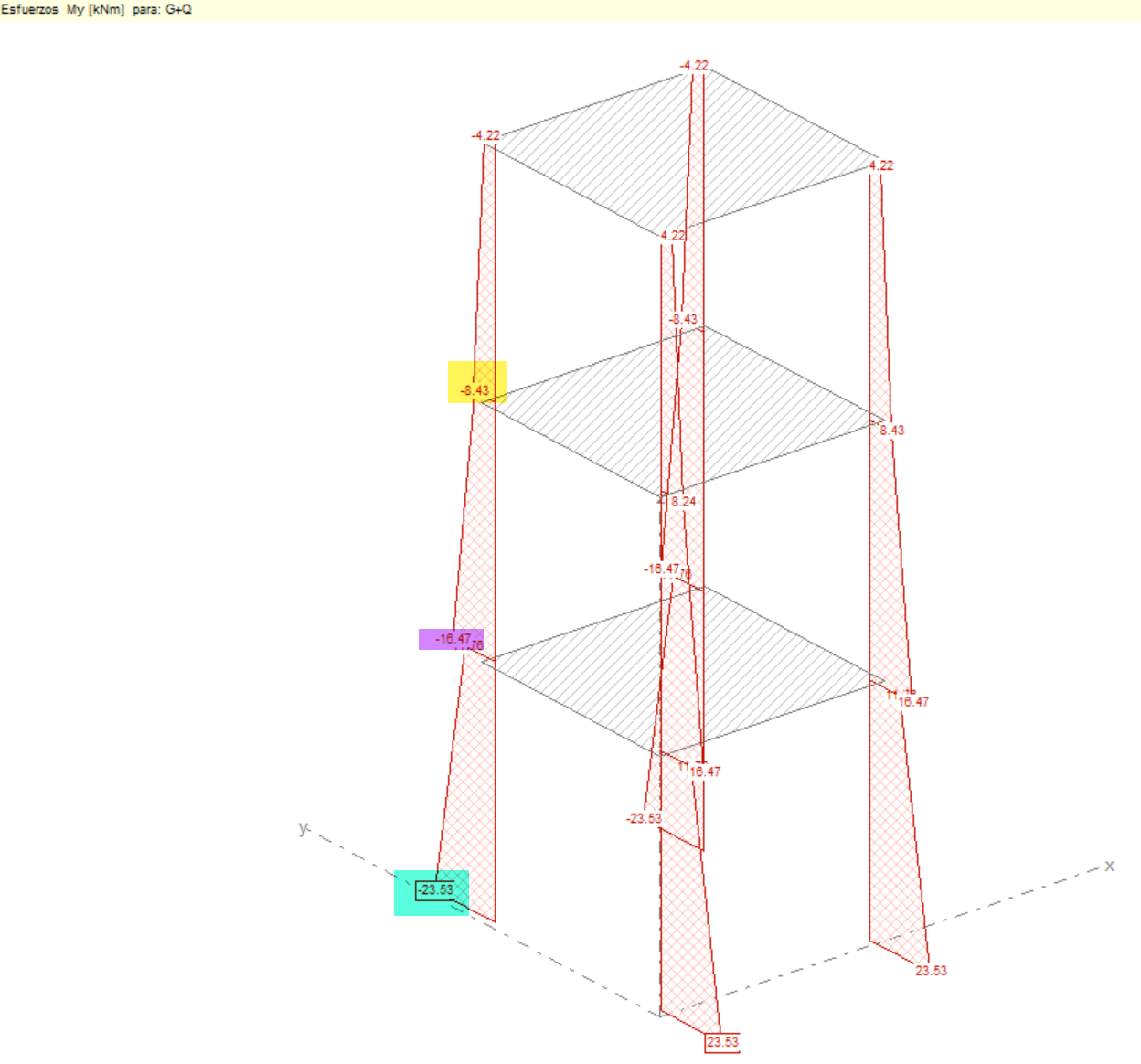Select the unhighlighted -16.47 label on center column
Viewport: 1141px width, 1064px height.
click(x=661, y=569)
